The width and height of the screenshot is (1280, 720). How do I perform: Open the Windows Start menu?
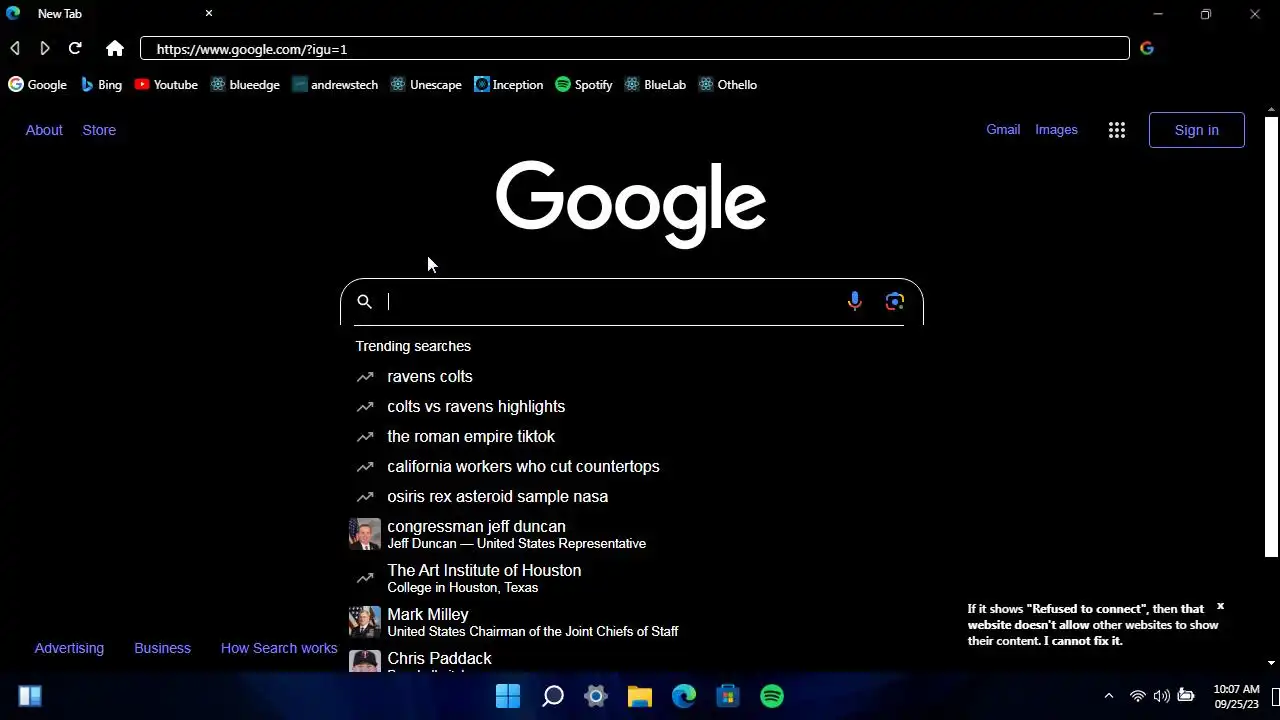point(508,696)
